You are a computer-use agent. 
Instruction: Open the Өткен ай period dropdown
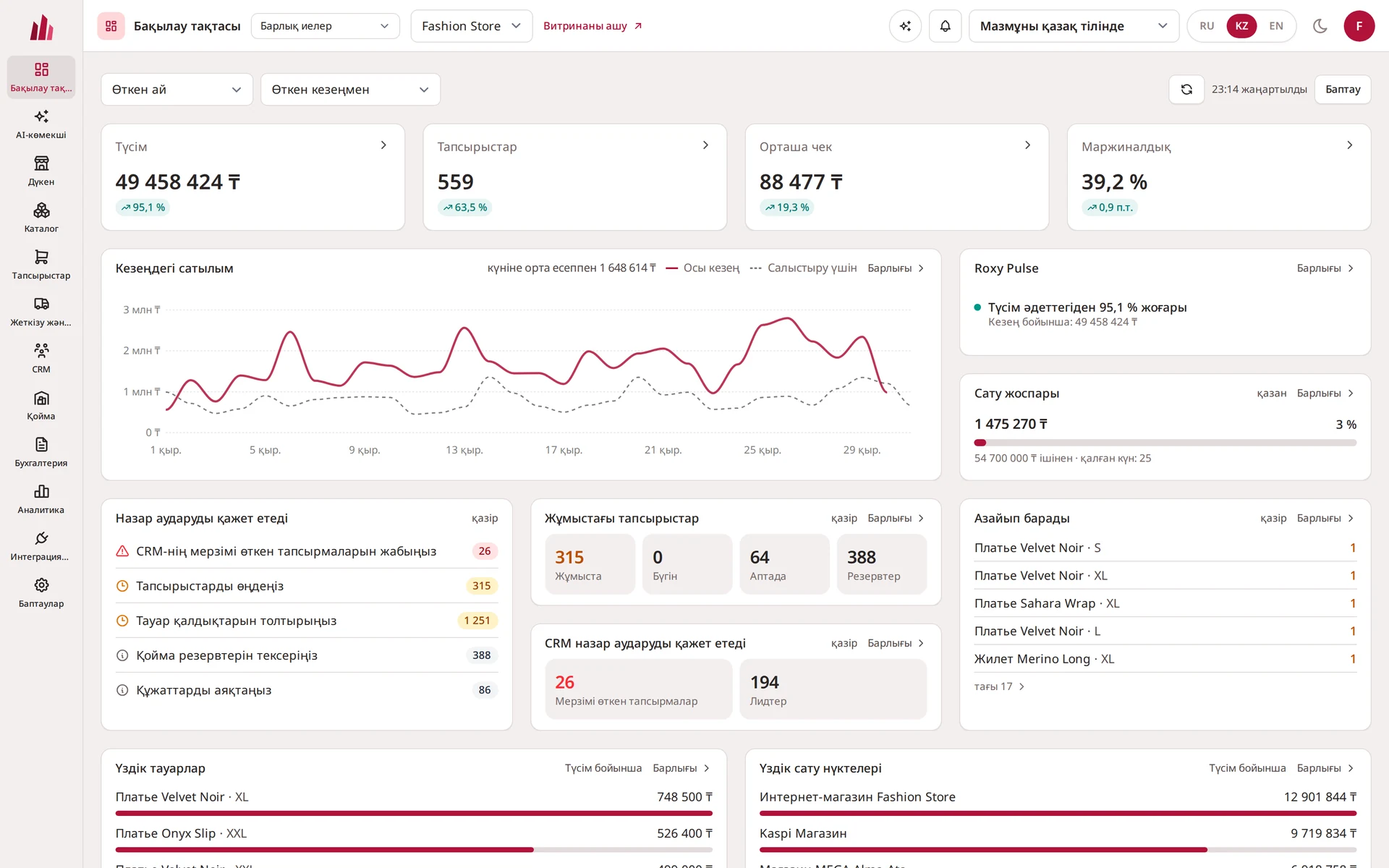pyautogui.click(x=177, y=90)
